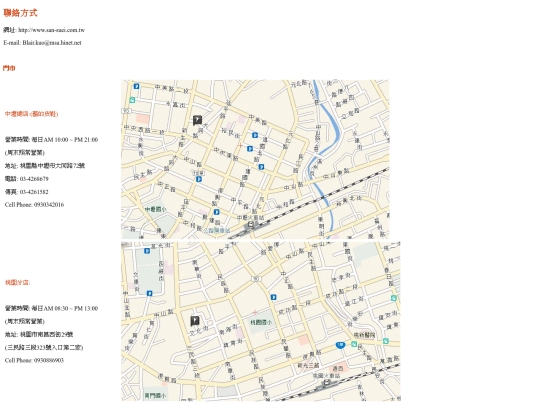Click the 門市 section heading
This screenshot has height=405, width=540.
tap(9, 68)
